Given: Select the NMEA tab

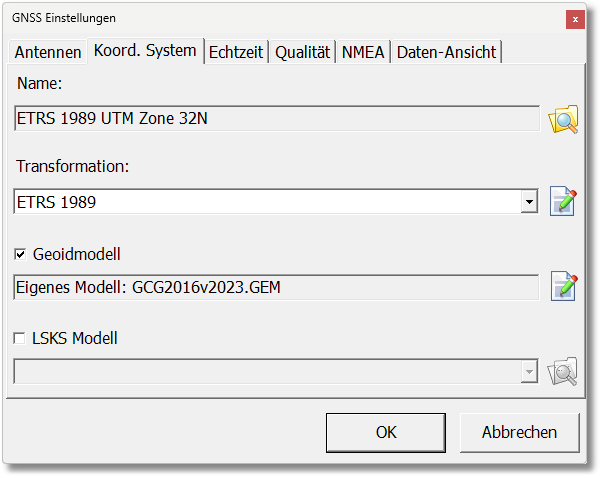Looking at the screenshot, I should click(x=363, y=52).
